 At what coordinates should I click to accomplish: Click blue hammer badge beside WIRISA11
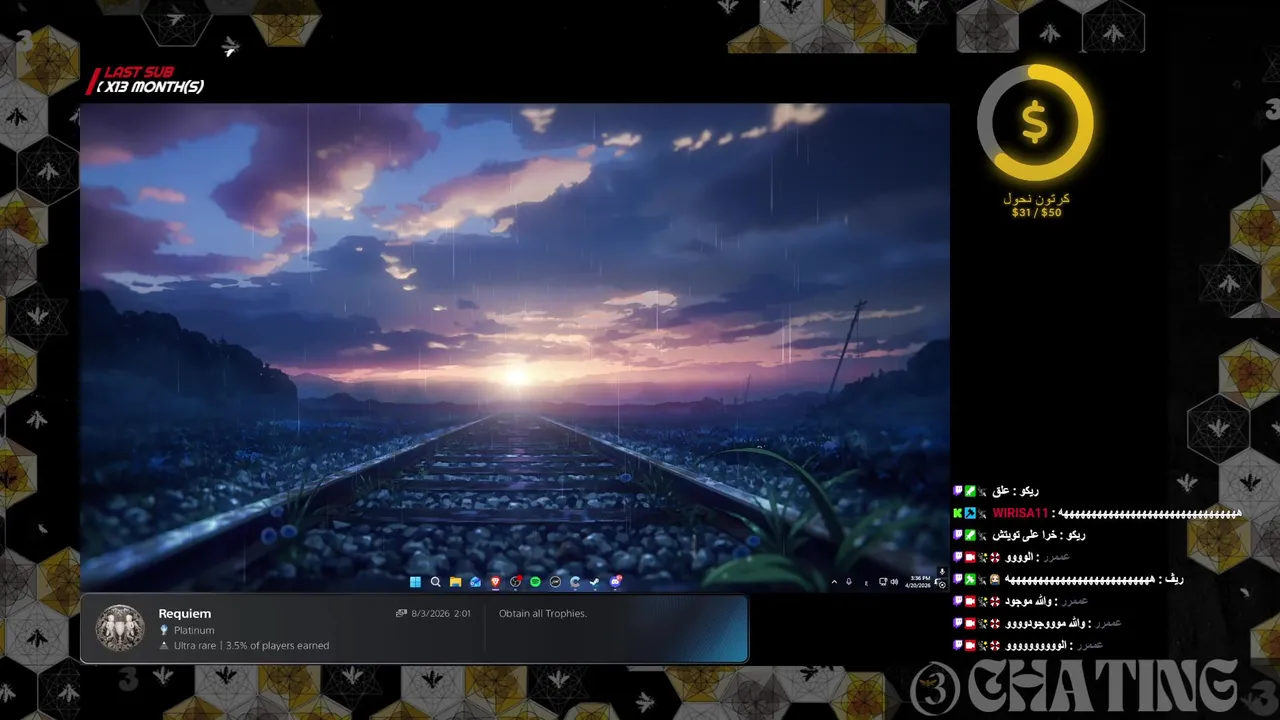[x=970, y=513]
